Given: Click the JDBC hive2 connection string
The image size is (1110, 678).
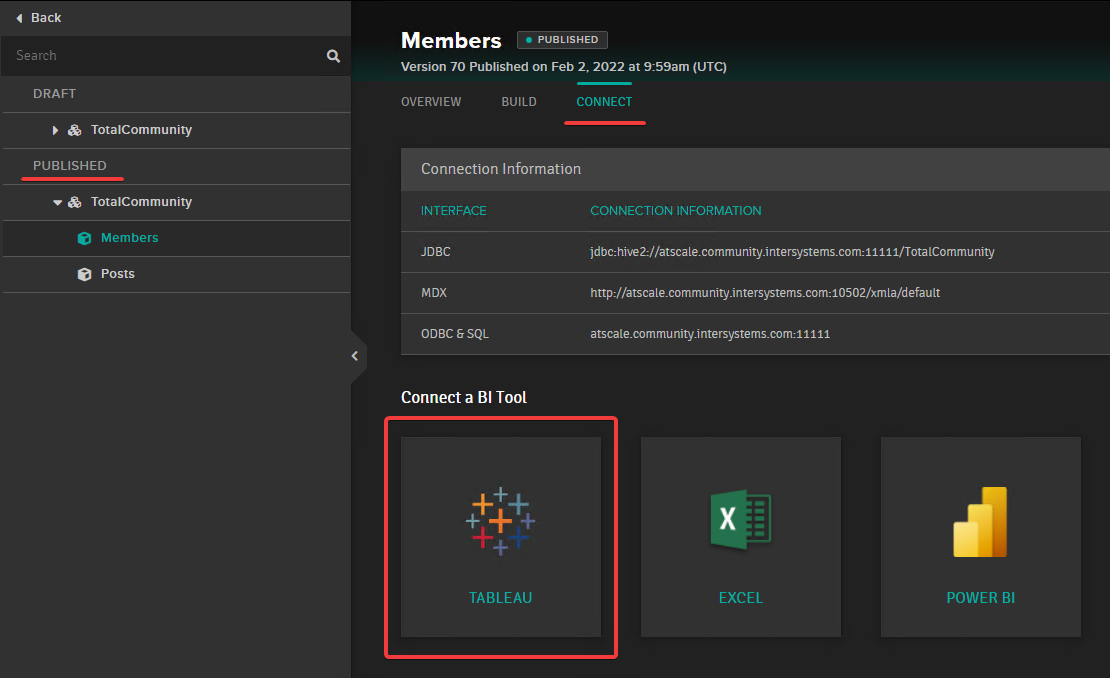Looking at the screenshot, I should 792,252.
